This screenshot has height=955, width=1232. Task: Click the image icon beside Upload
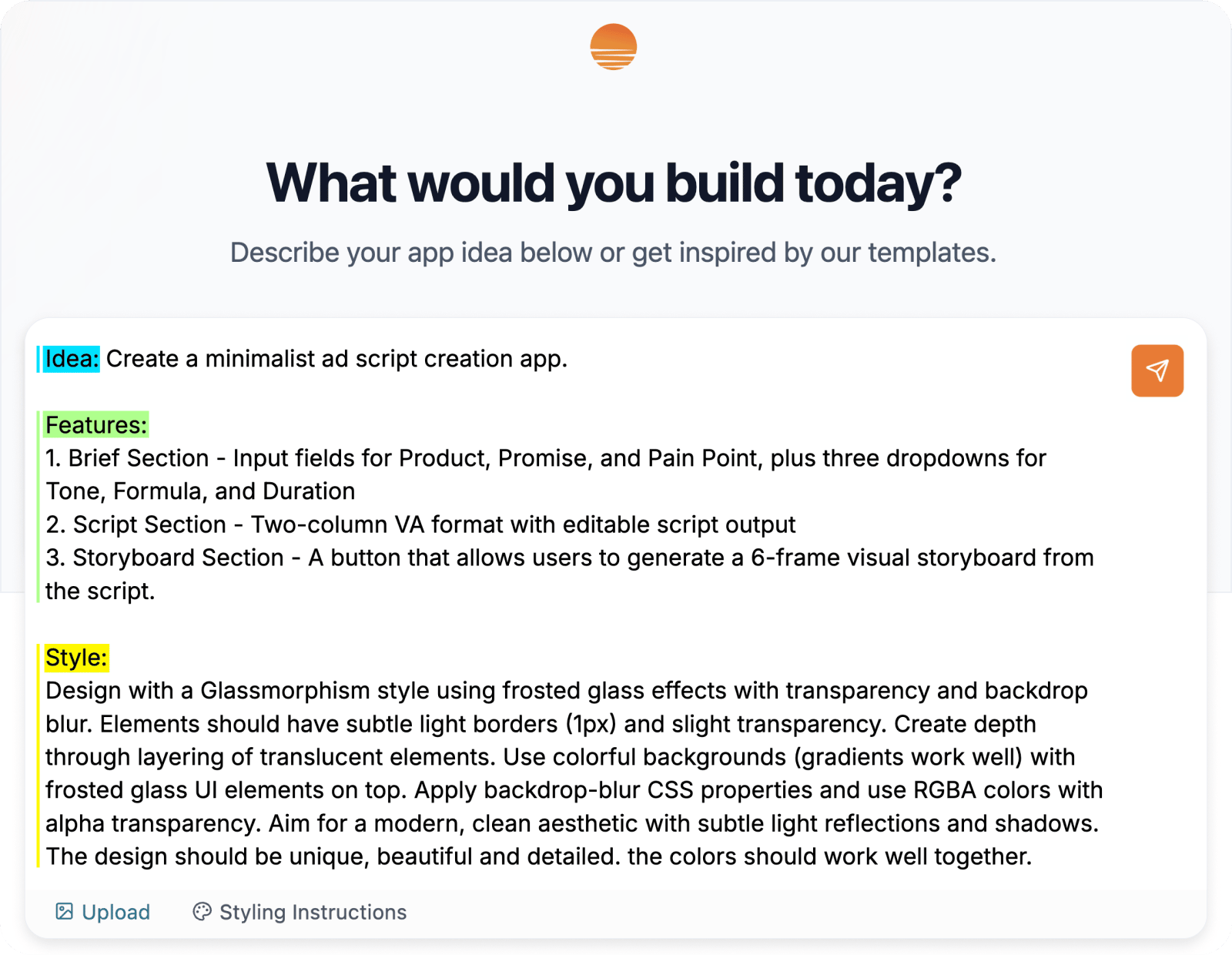coord(65,912)
